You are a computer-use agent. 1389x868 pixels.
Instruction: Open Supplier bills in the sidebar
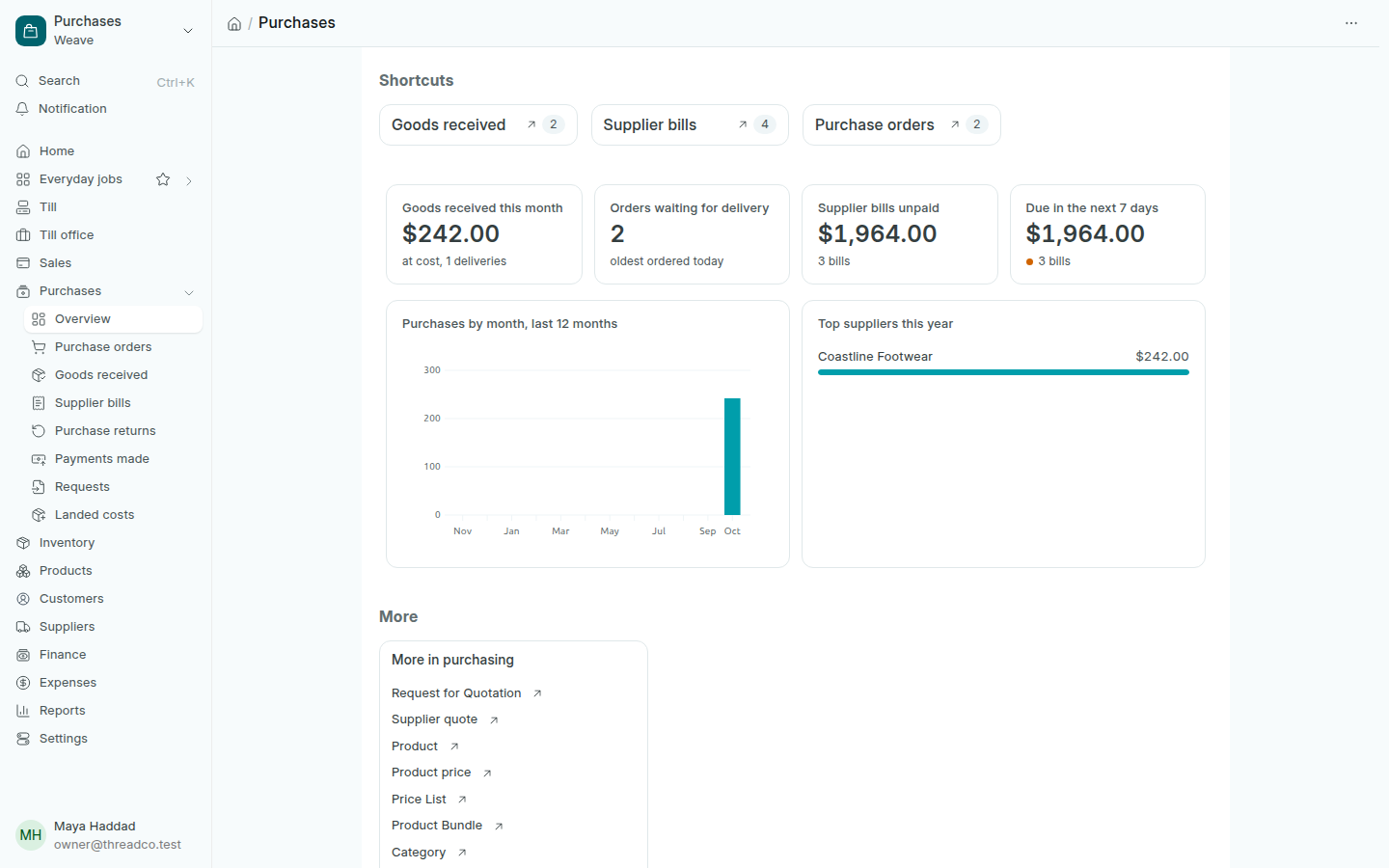[x=113, y=403]
